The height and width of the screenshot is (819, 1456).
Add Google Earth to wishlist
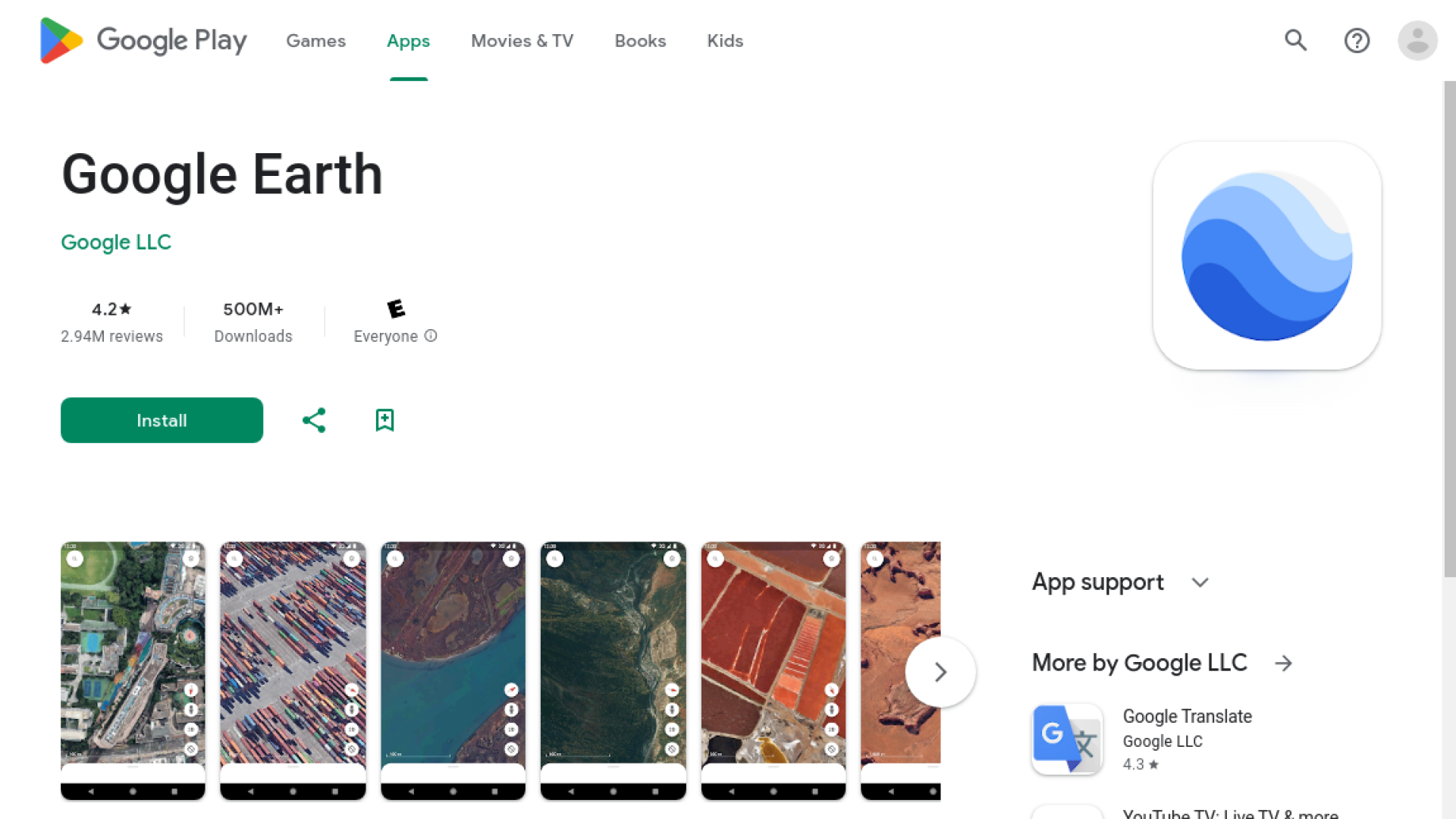pyautogui.click(x=384, y=420)
